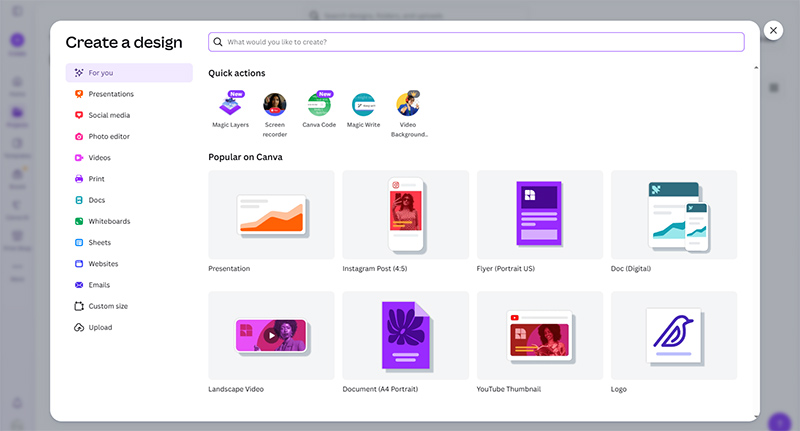Click the Presentations sidebar icon

[x=79, y=94]
